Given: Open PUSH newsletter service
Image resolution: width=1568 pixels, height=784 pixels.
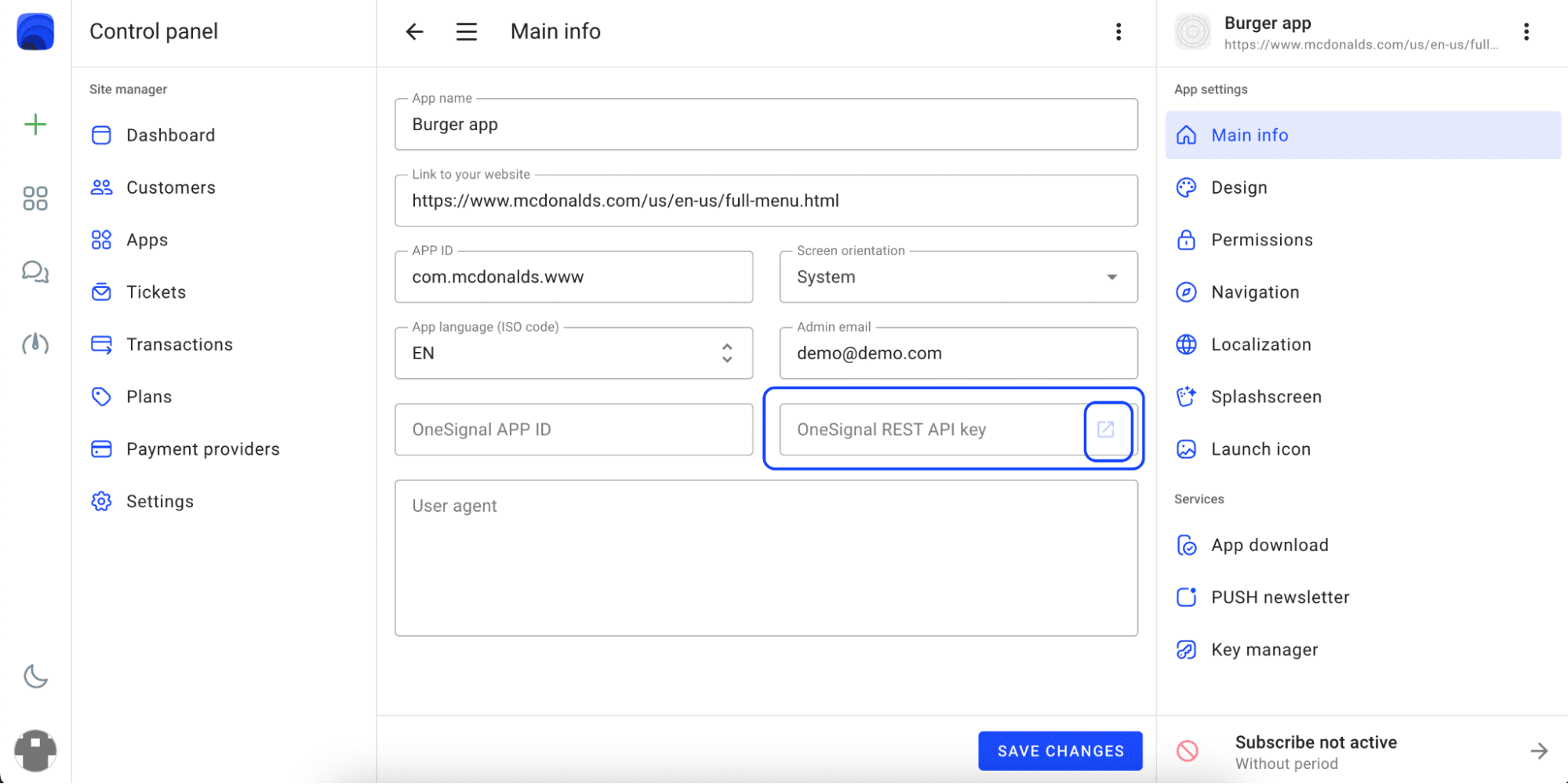Looking at the screenshot, I should (1279, 597).
